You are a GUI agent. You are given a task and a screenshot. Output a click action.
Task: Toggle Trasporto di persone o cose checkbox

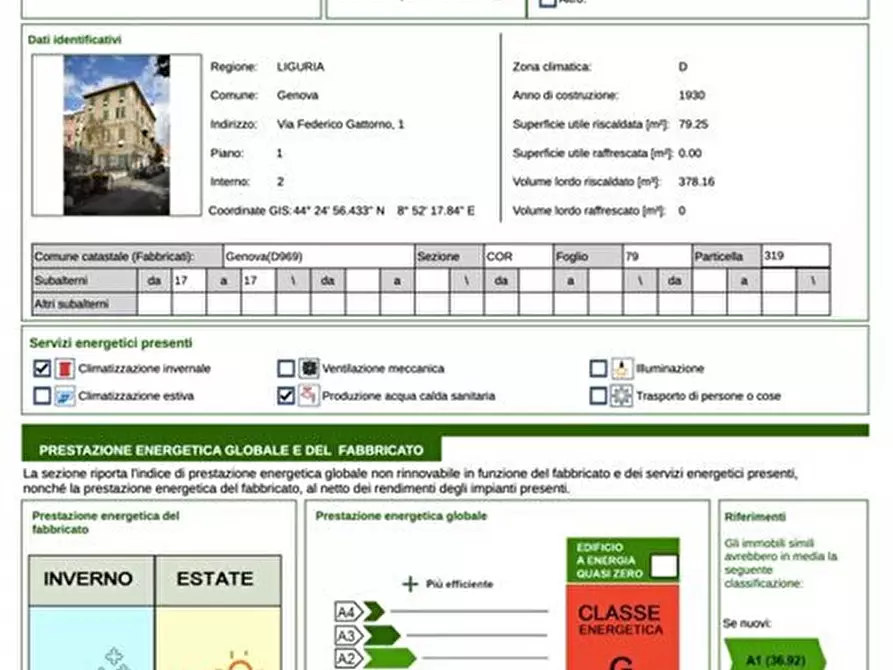[599, 395]
